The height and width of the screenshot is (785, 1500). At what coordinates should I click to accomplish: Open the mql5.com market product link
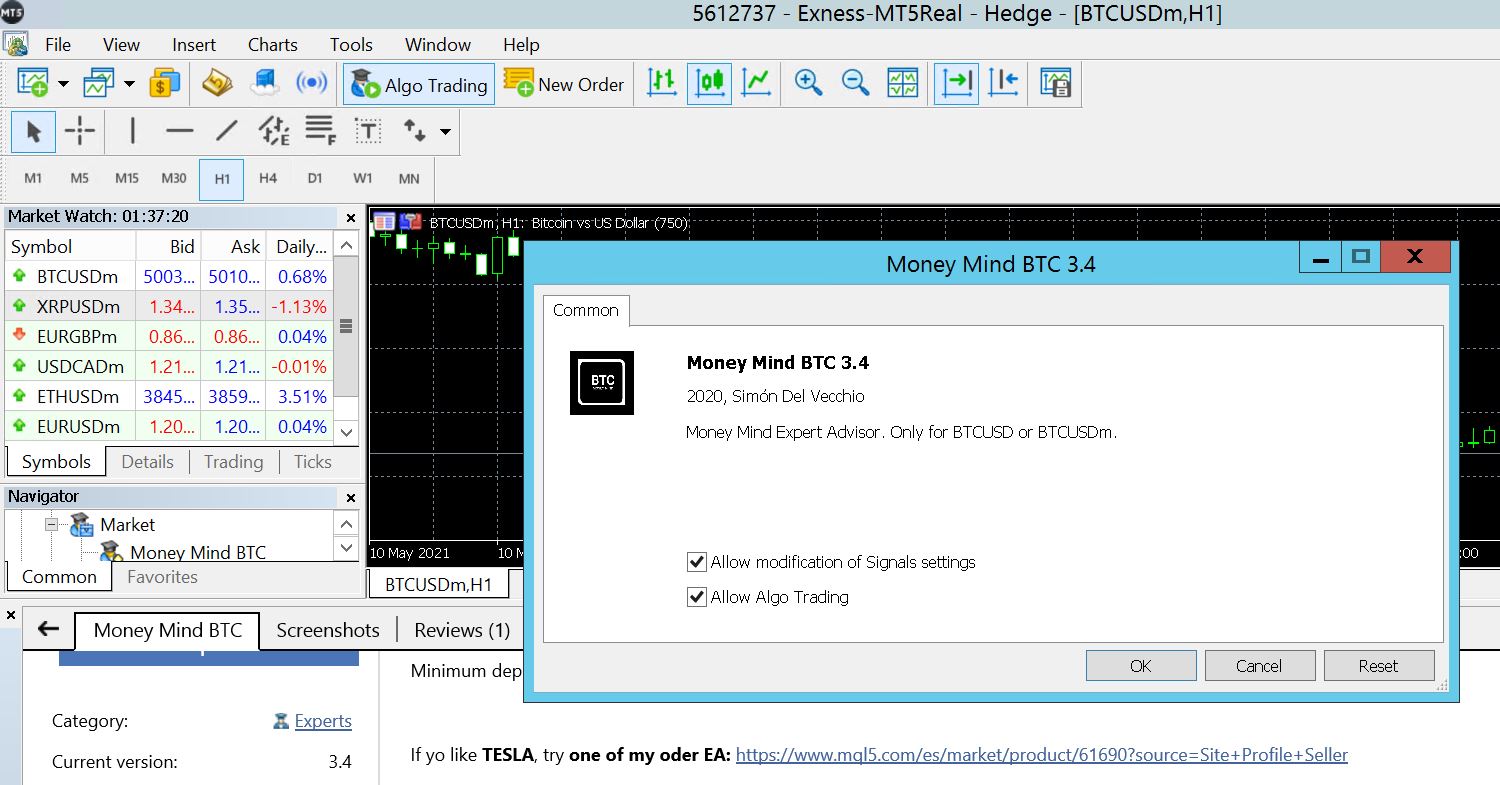tap(1042, 755)
